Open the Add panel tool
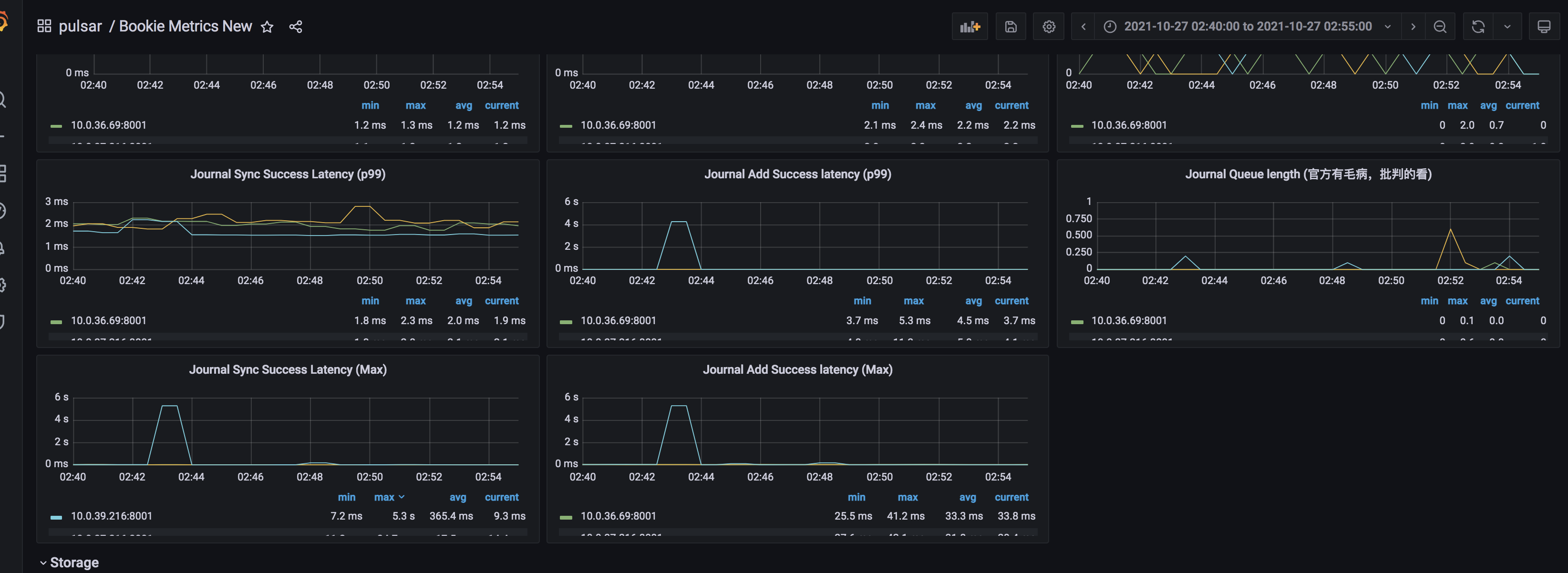1568x573 pixels. click(970, 26)
